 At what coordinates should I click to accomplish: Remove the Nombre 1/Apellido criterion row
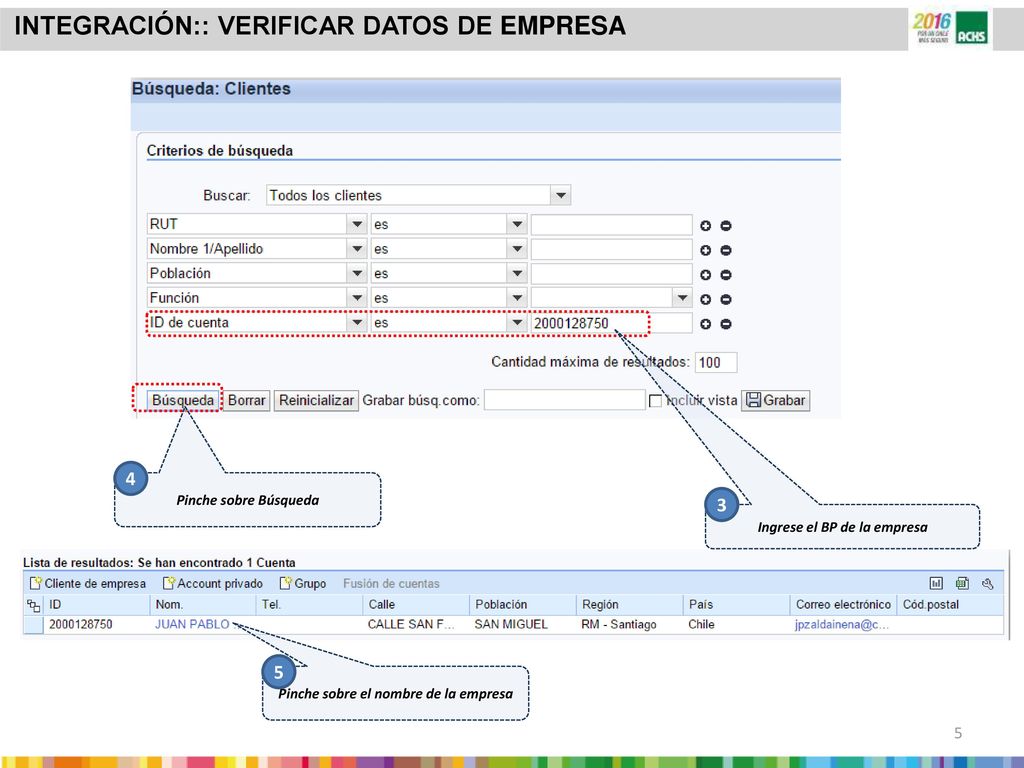click(x=726, y=250)
